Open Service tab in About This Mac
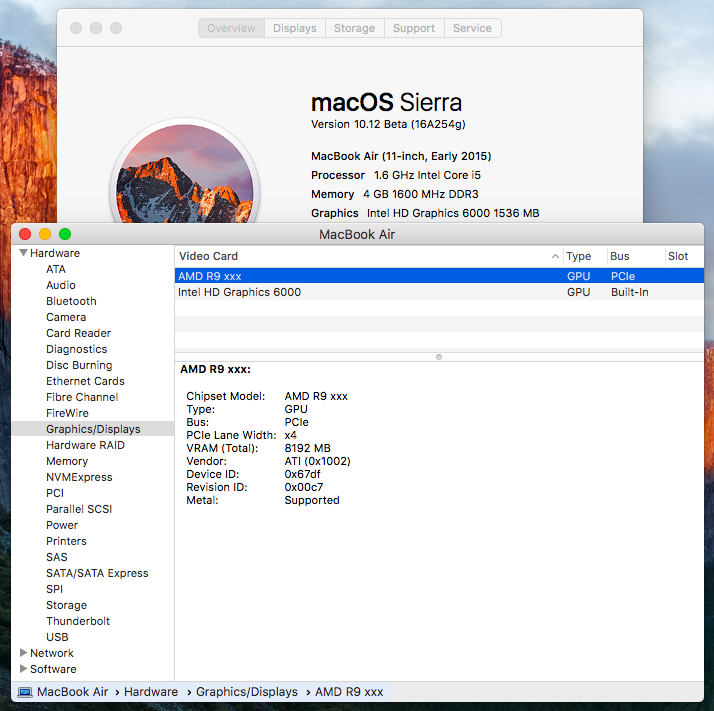This screenshot has width=714, height=711. point(472,28)
